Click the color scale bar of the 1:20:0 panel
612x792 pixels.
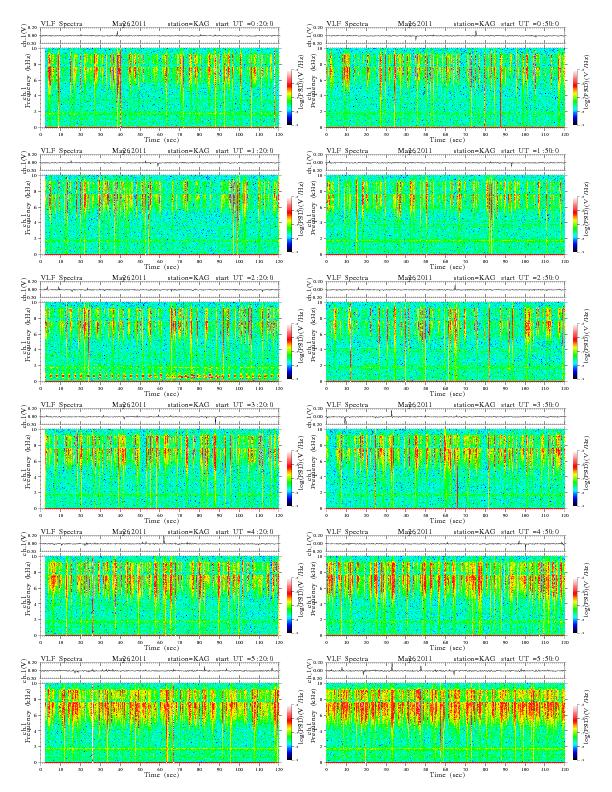coord(289,224)
